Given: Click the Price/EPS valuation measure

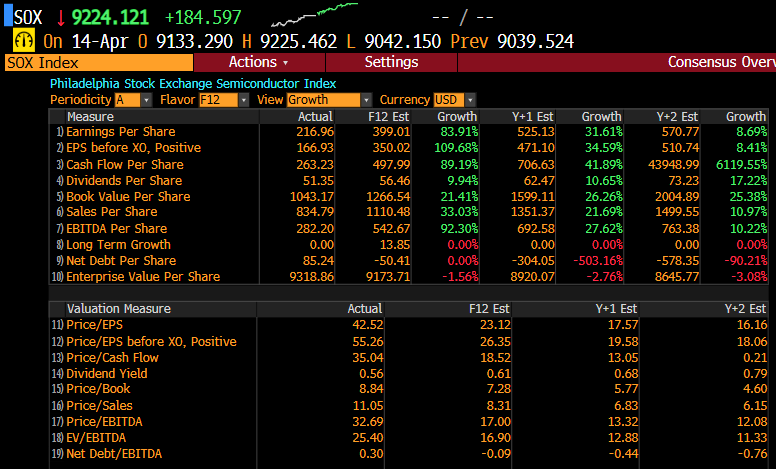Looking at the screenshot, I should click(95, 325).
